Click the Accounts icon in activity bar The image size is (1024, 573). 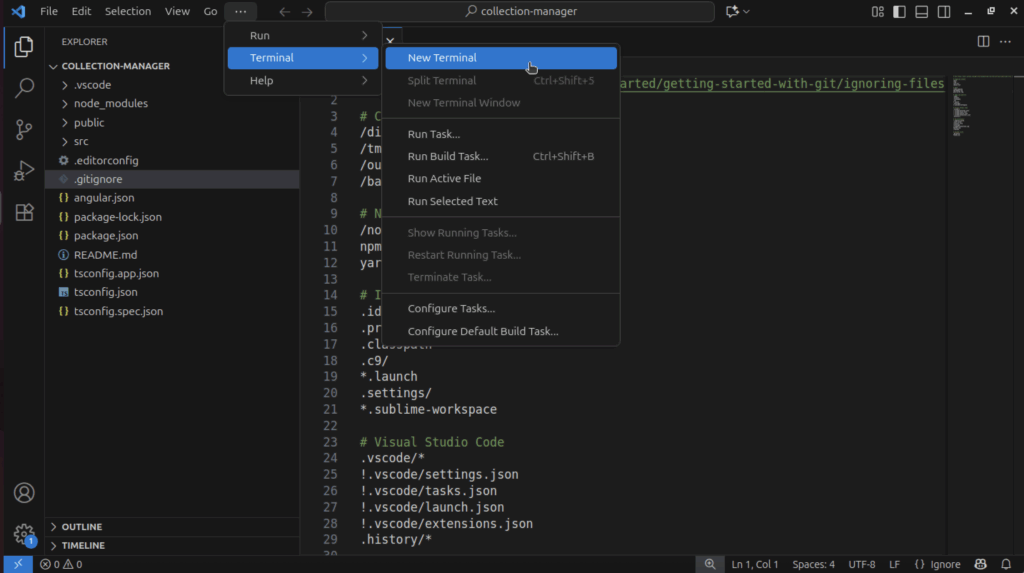(x=24, y=493)
